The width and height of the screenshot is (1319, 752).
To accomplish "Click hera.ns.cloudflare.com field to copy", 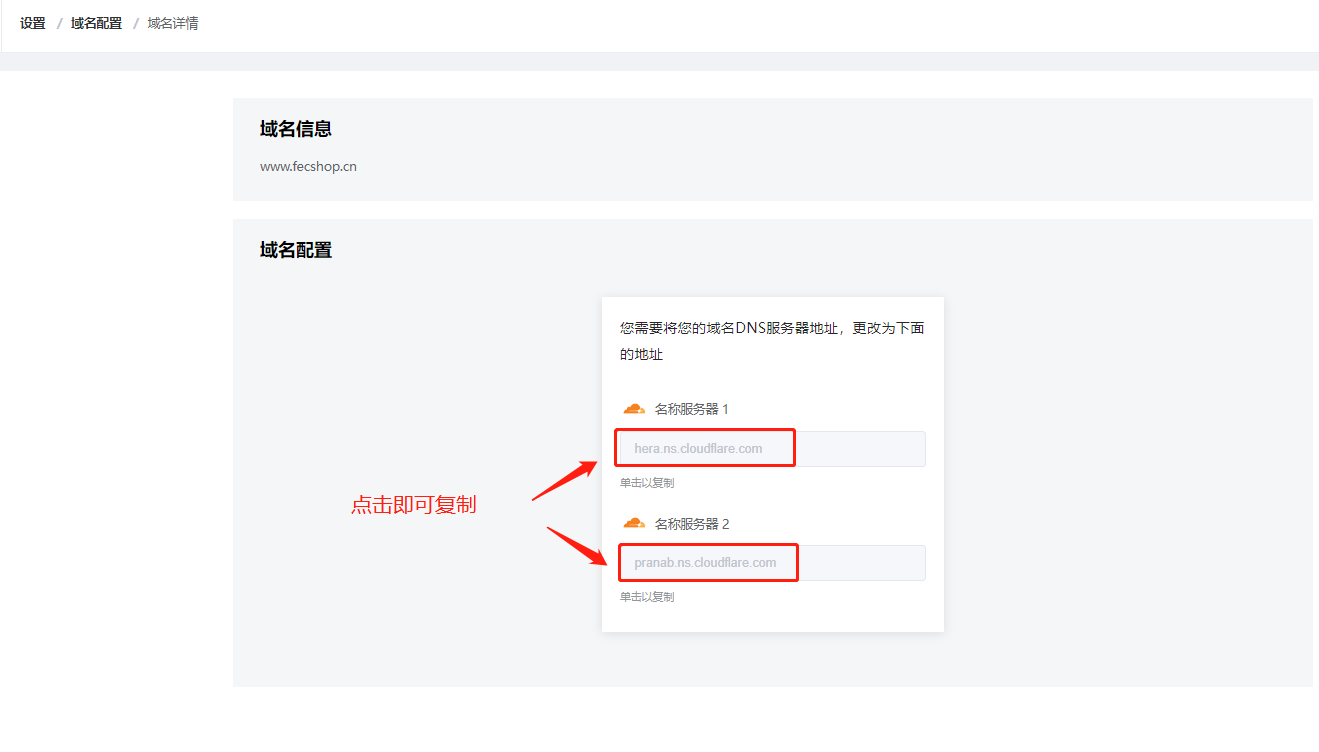I will (x=772, y=449).
